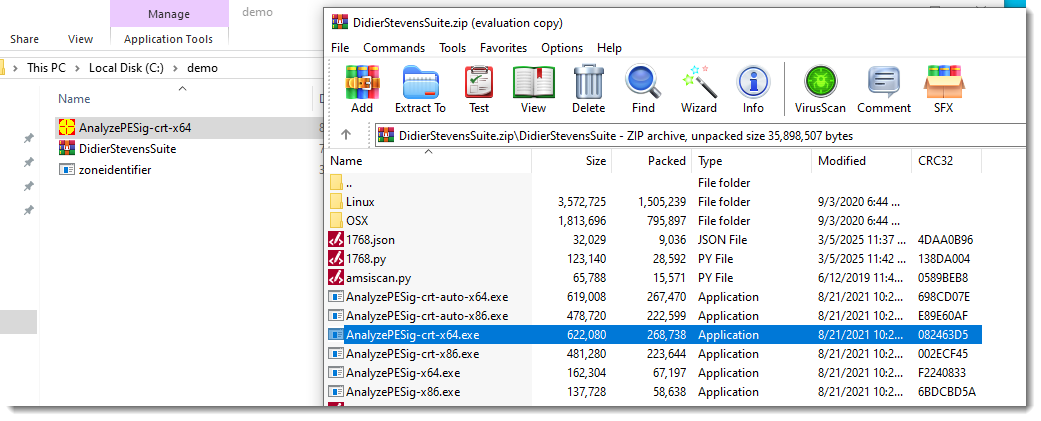The width and height of the screenshot is (1041, 421).
Task: Click the Test archive icon
Action: tap(478, 82)
